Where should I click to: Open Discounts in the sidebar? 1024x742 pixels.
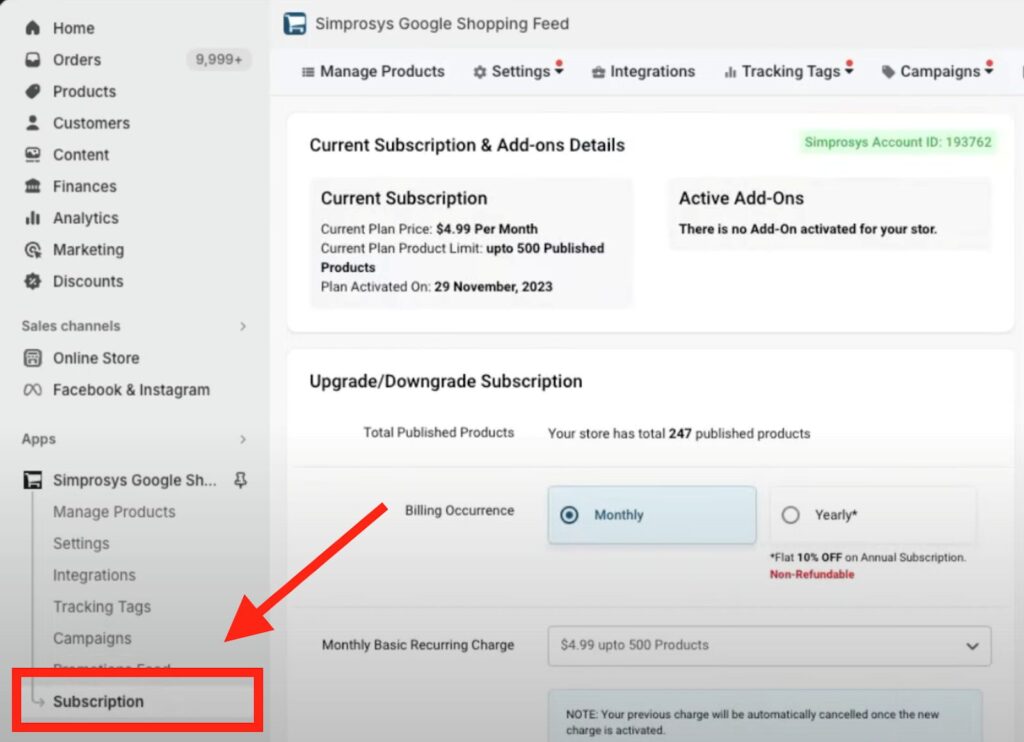(88, 282)
